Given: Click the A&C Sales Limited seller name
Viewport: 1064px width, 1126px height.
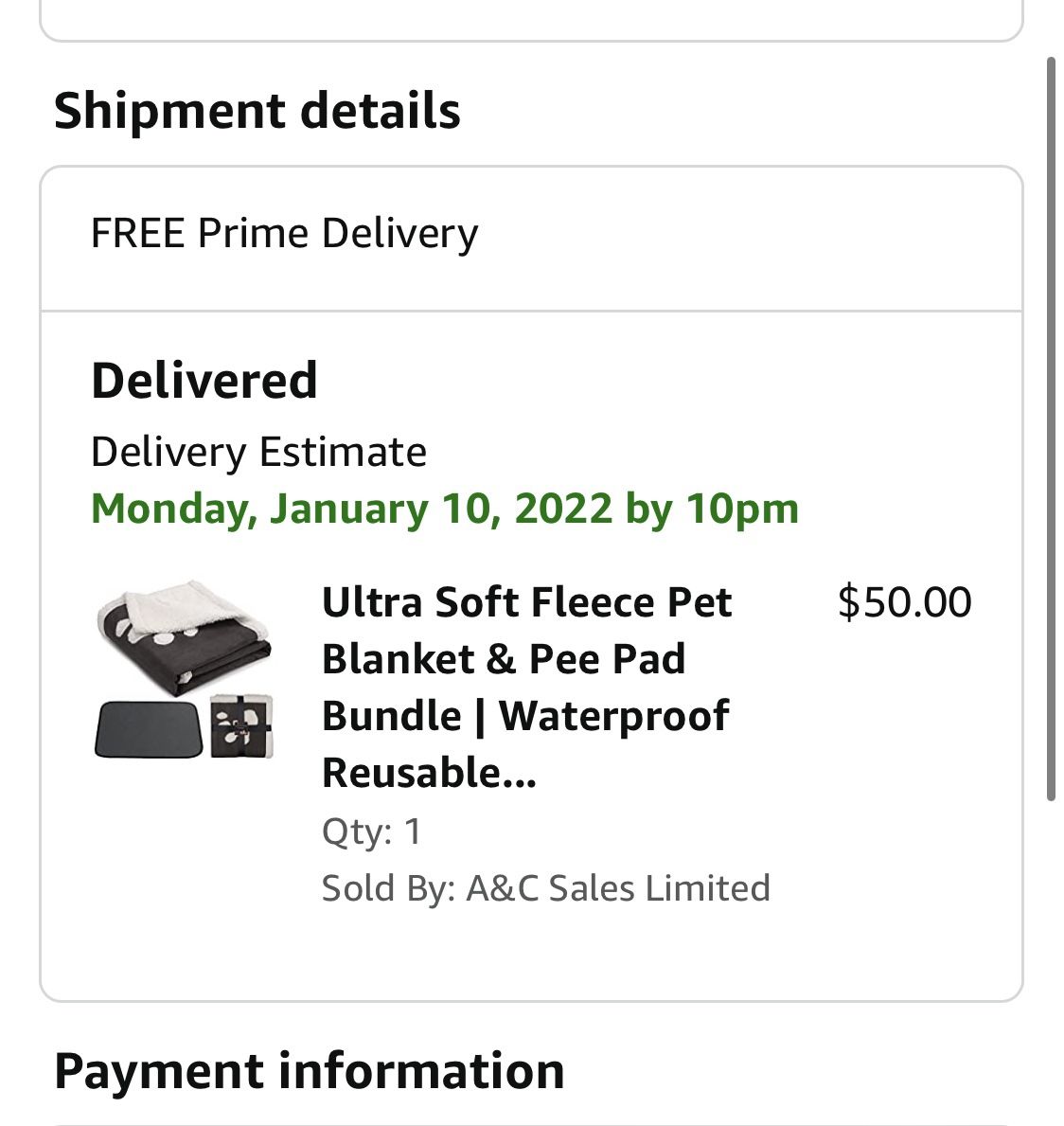Looking at the screenshot, I should [x=617, y=888].
